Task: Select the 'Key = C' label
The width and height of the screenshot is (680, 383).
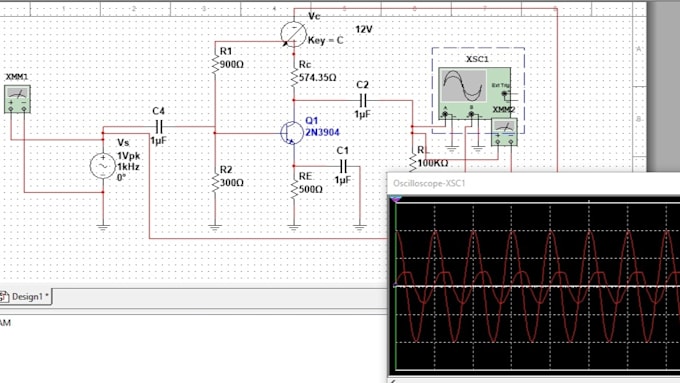Action: click(x=325, y=40)
